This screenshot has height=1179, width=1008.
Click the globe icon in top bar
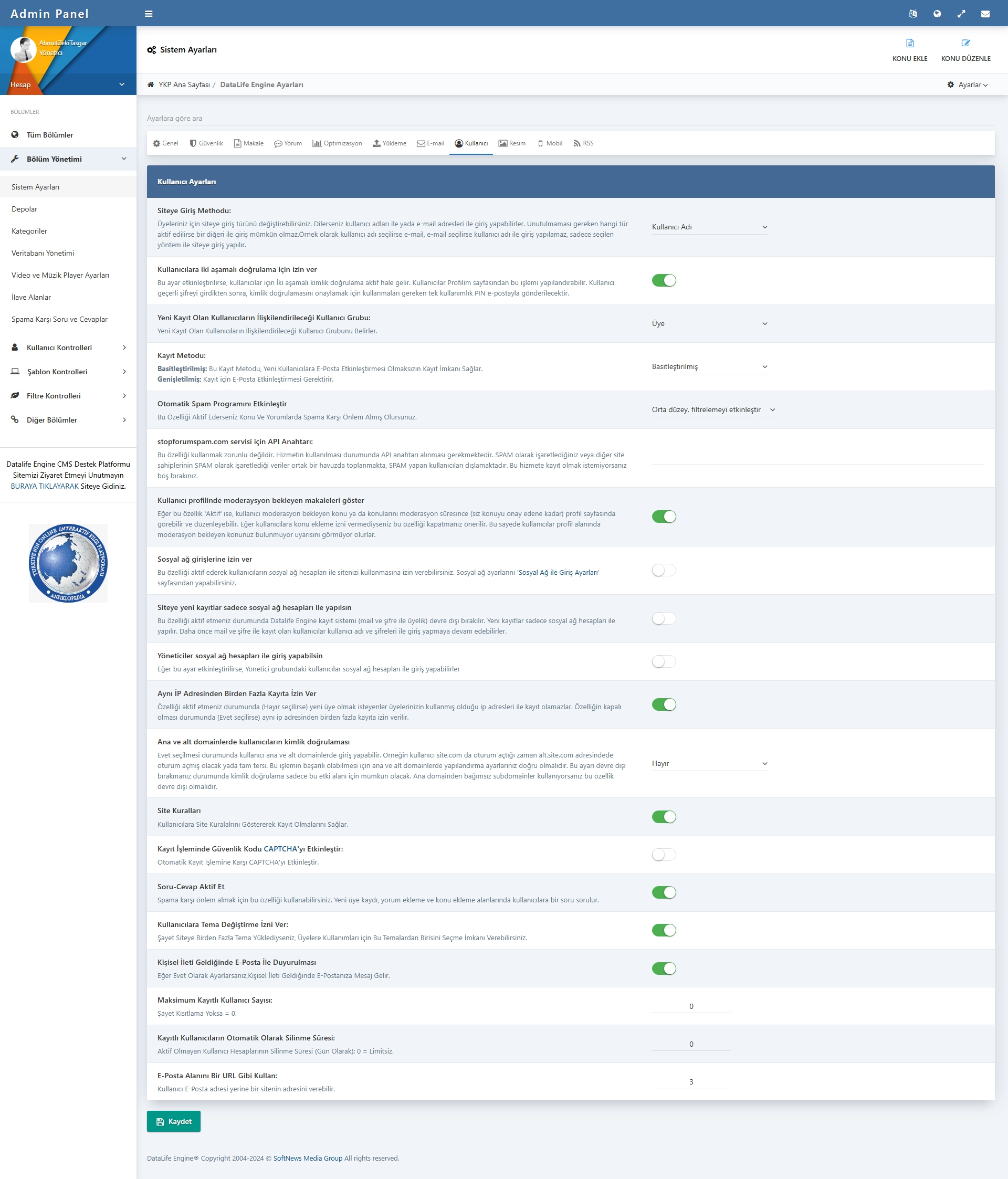coord(937,14)
